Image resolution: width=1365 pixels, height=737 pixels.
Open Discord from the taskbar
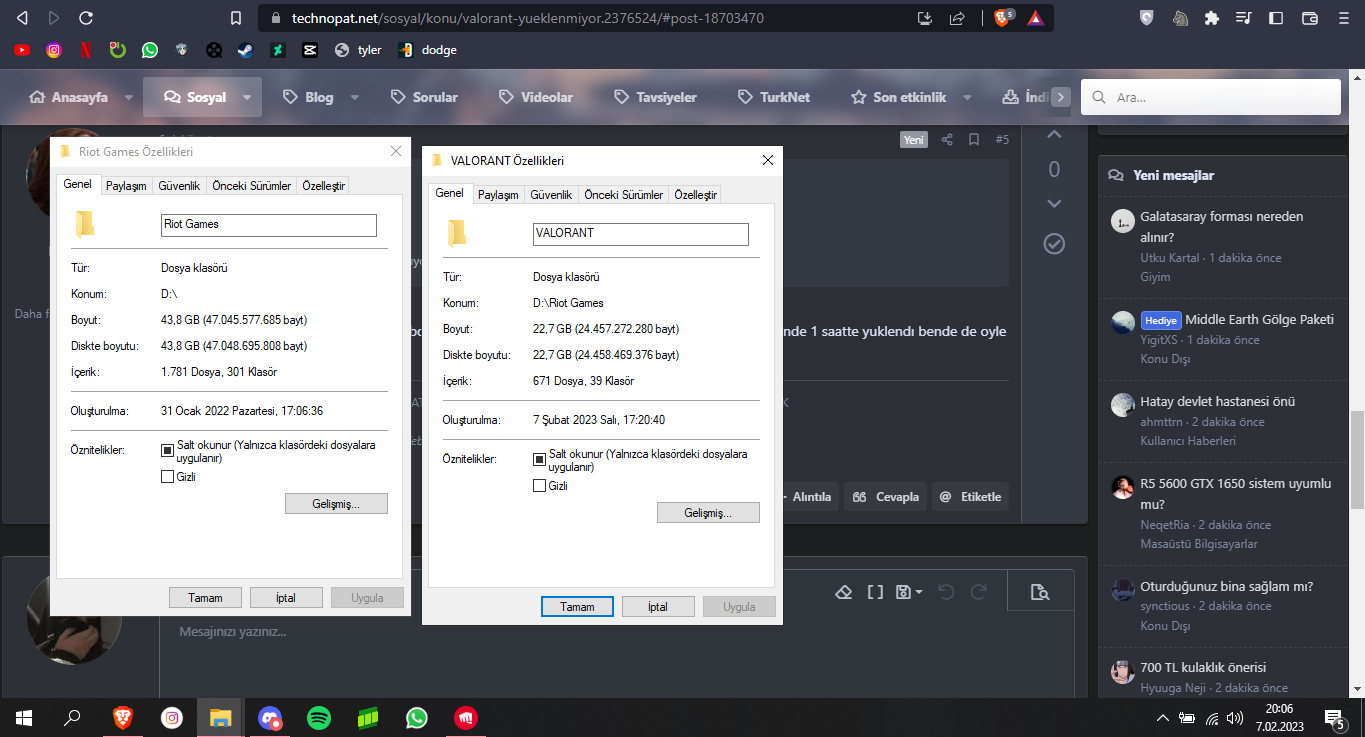(x=270, y=717)
